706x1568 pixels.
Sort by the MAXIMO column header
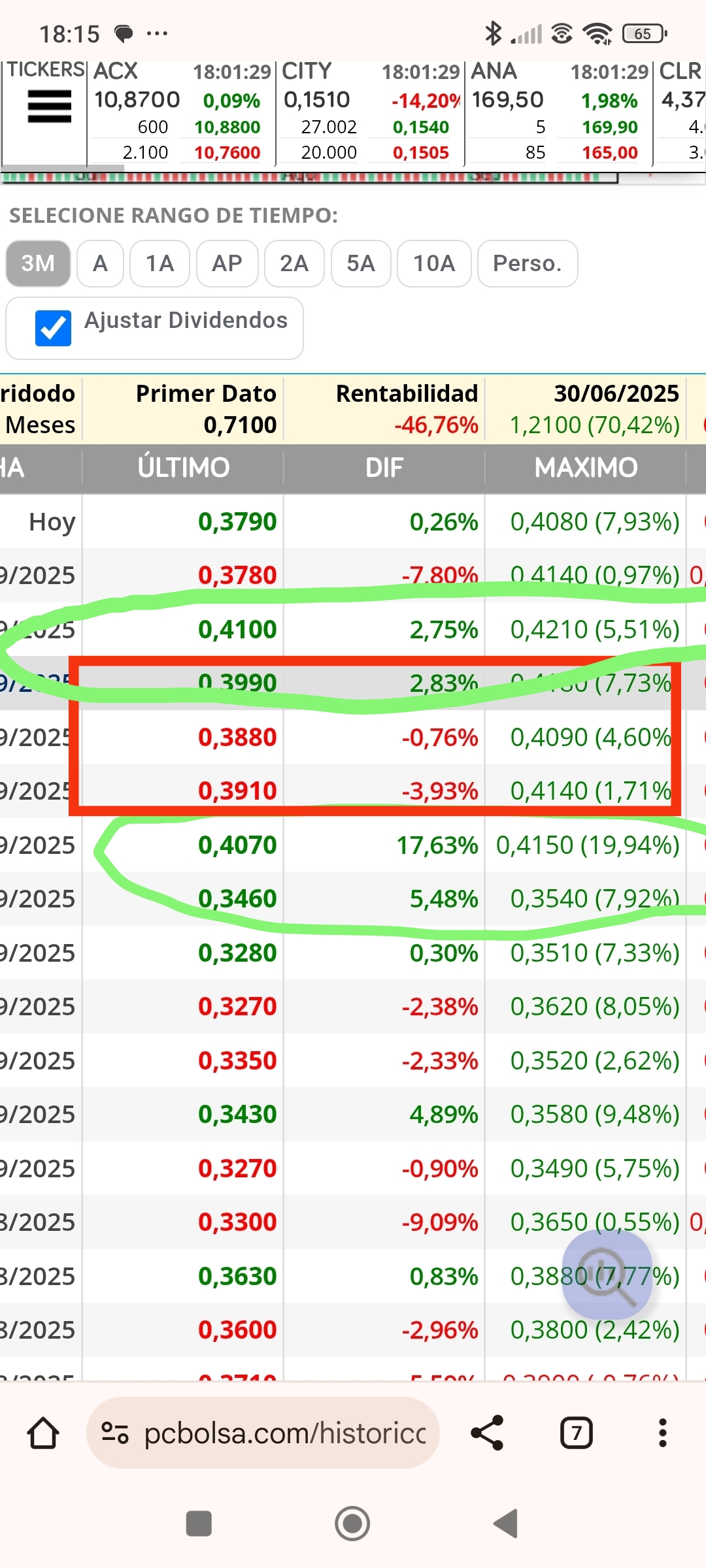click(x=586, y=468)
